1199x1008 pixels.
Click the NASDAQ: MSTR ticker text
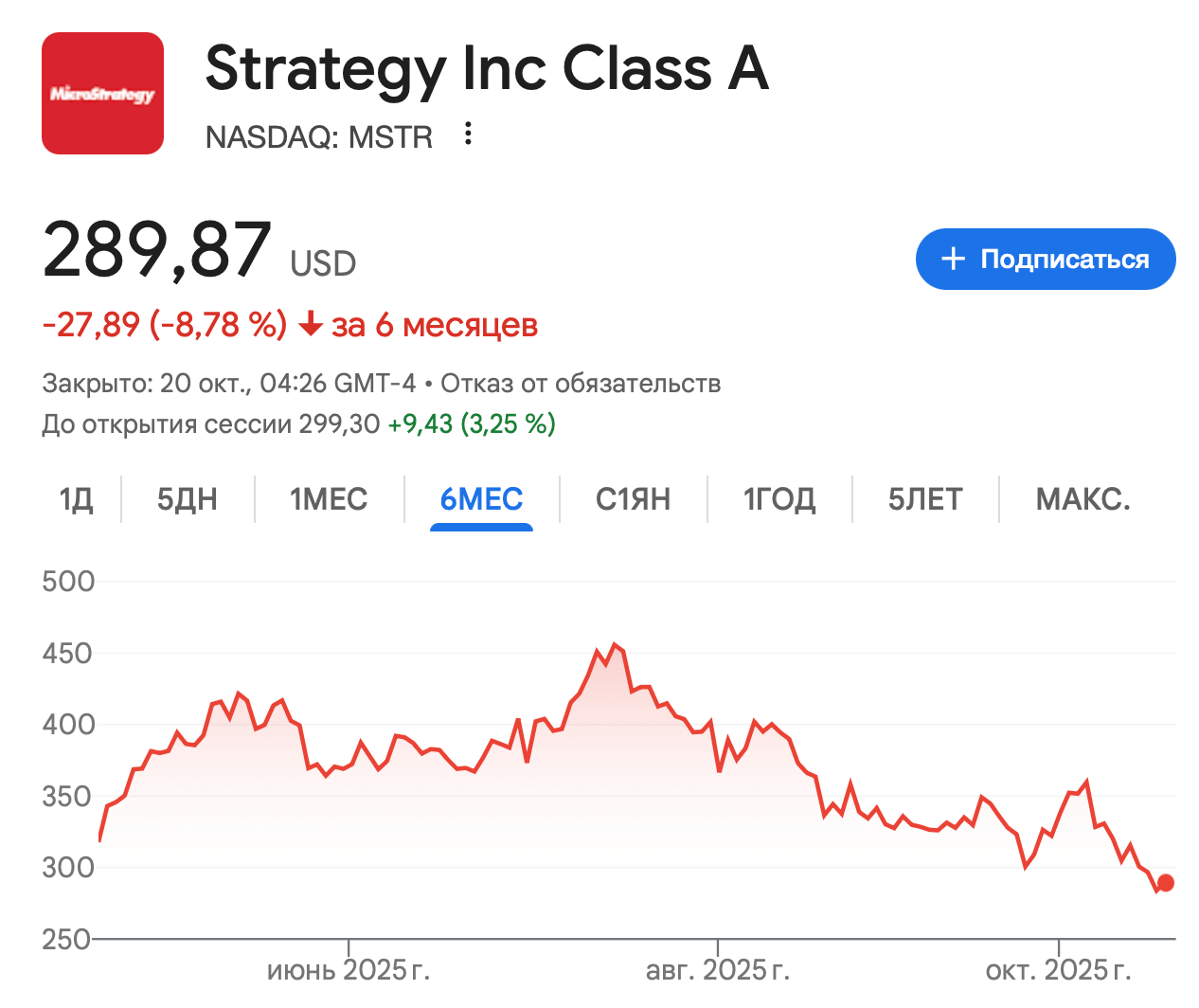pyautogui.click(x=318, y=137)
